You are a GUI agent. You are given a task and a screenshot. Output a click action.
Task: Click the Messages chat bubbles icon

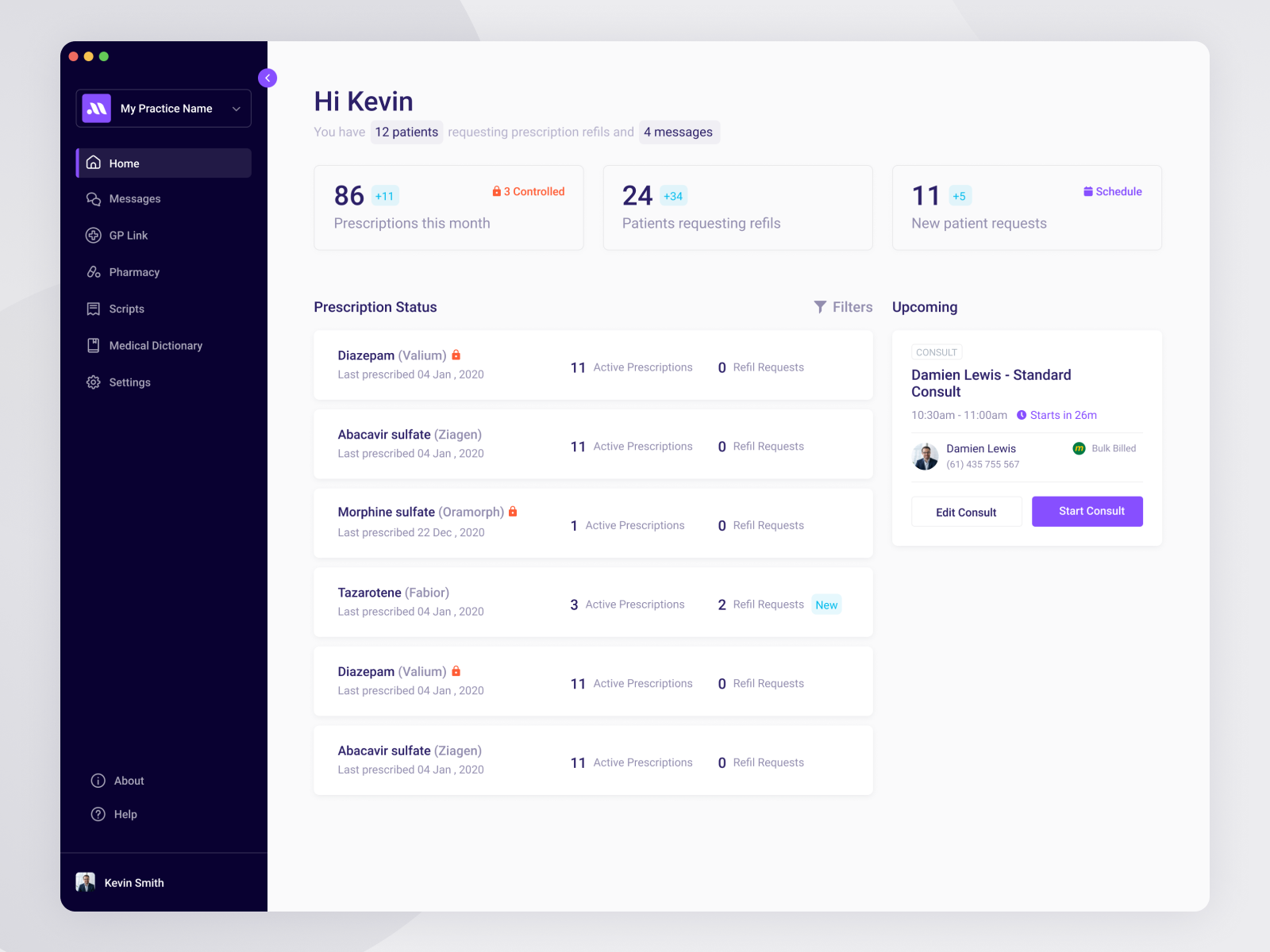pyautogui.click(x=94, y=199)
